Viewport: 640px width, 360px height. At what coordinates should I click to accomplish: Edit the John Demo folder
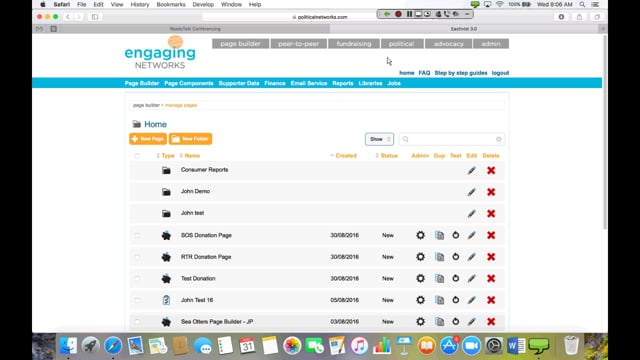pyautogui.click(x=471, y=192)
